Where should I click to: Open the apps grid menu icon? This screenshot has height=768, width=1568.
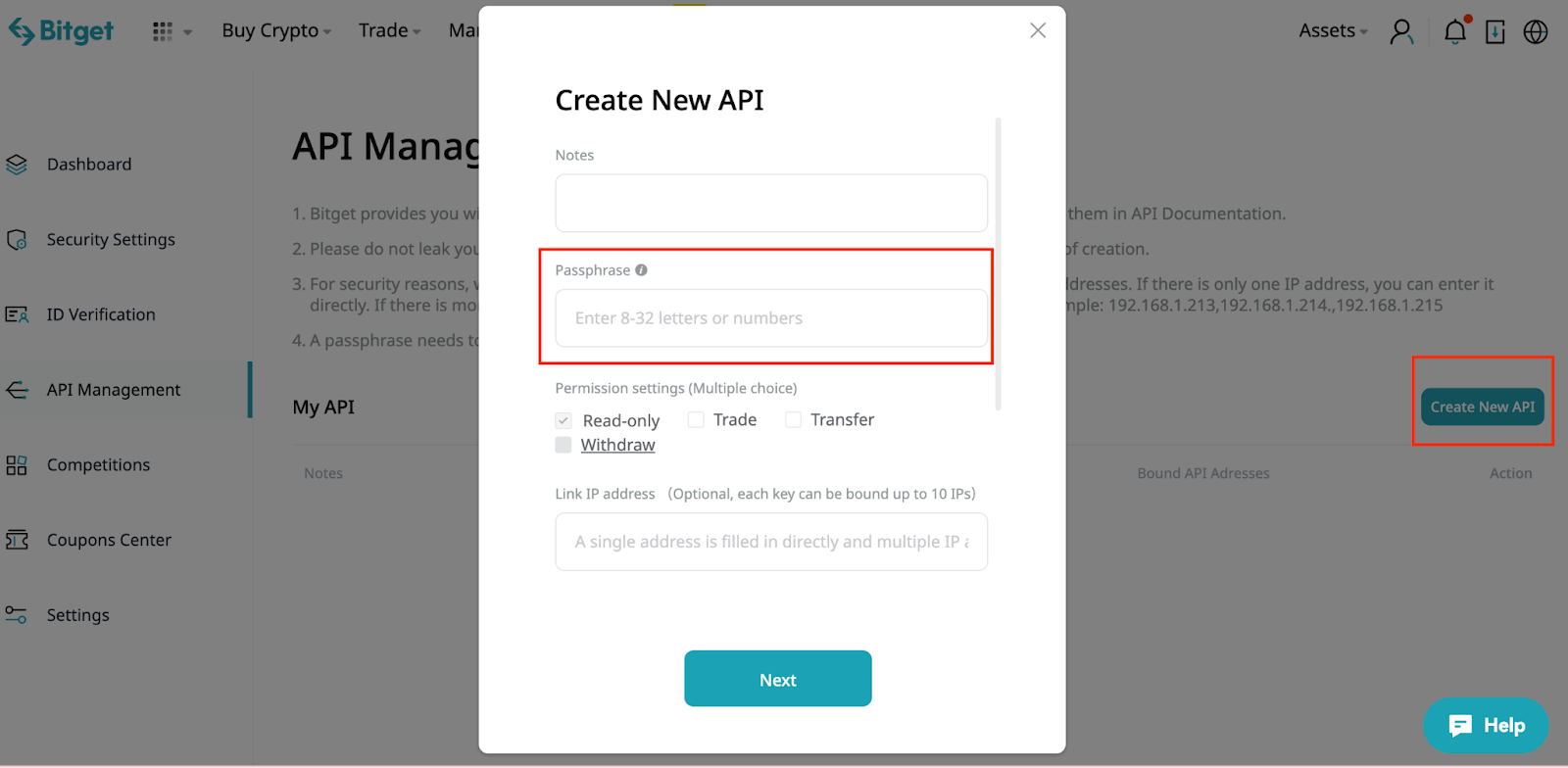[x=163, y=31]
